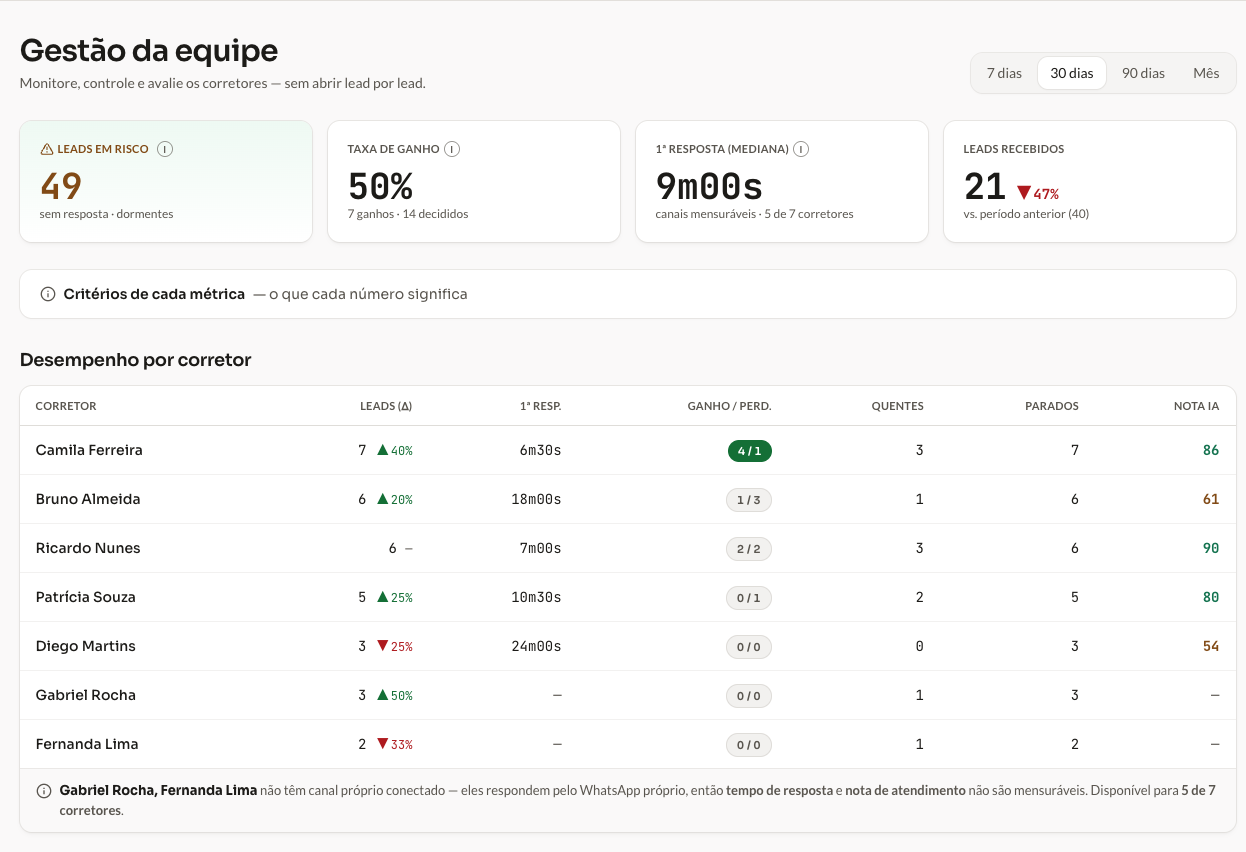Click info icon next to Taxa de ganho
Screen dimensions: 1246x852
(452, 149)
